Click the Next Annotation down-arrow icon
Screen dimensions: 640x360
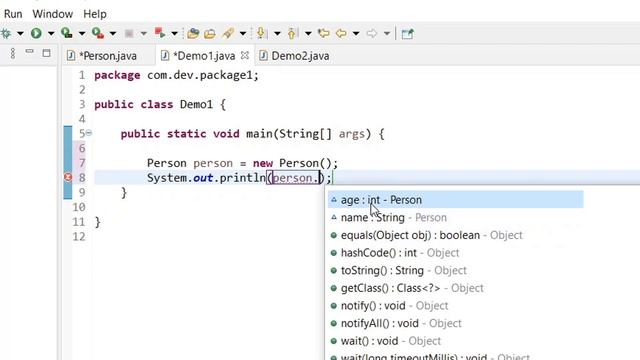pos(261,33)
